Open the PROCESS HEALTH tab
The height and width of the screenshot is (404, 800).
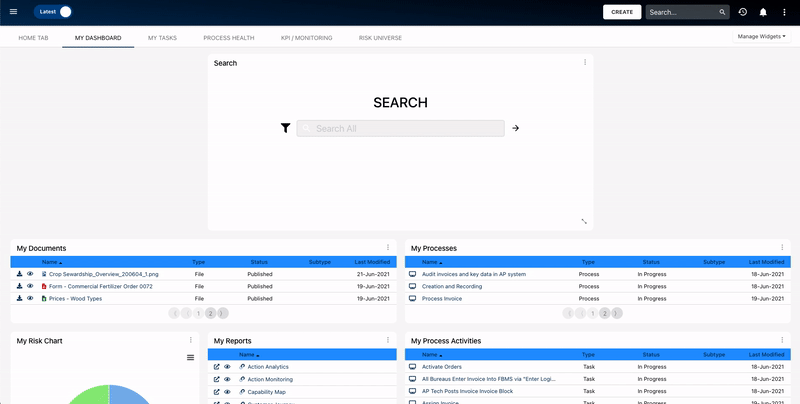click(x=229, y=38)
